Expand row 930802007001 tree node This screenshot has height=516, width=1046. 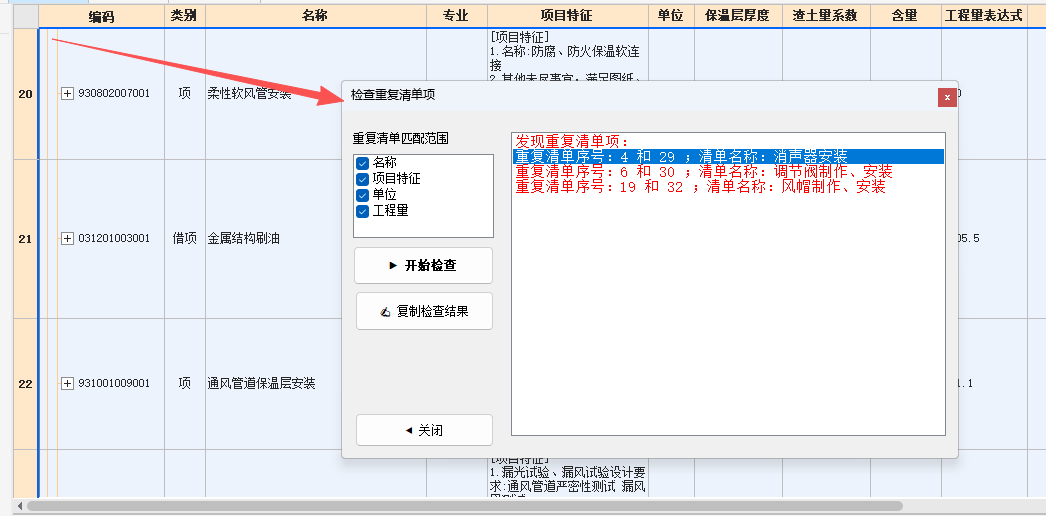coord(67,94)
